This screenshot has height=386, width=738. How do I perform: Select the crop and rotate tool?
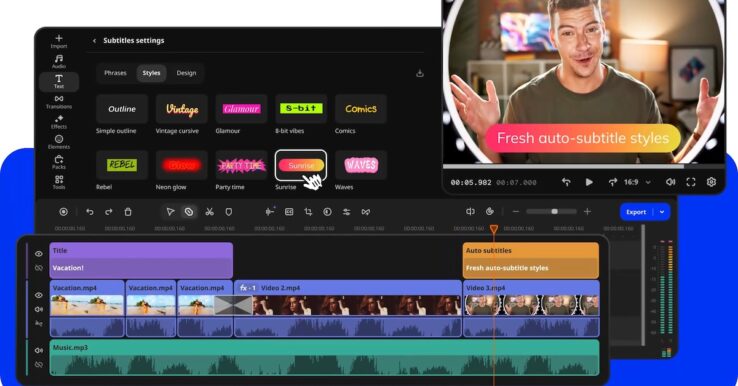click(308, 212)
